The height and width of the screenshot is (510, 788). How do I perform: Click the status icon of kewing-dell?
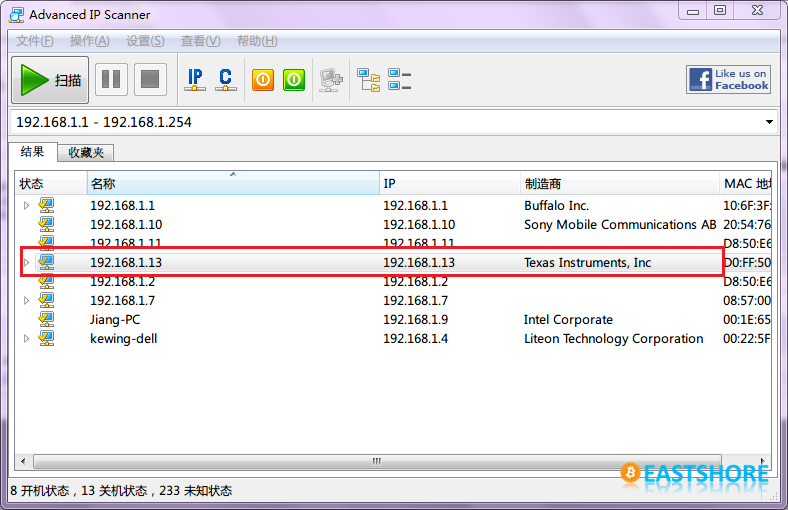[46, 338]
